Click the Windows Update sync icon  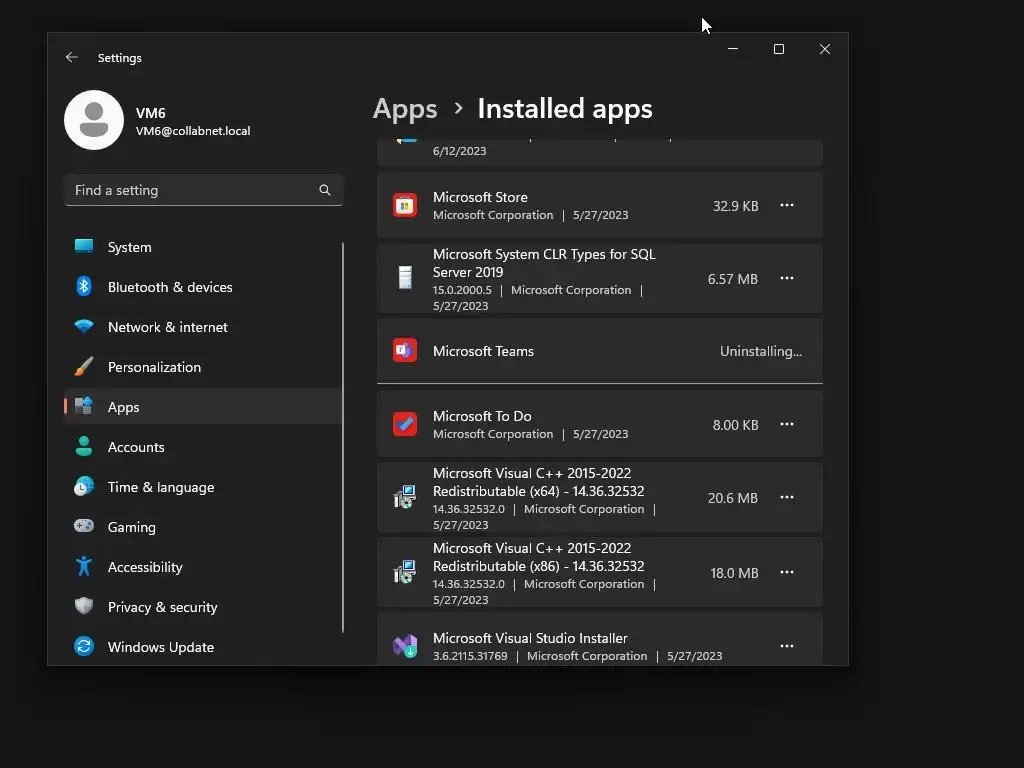(84, 646)
